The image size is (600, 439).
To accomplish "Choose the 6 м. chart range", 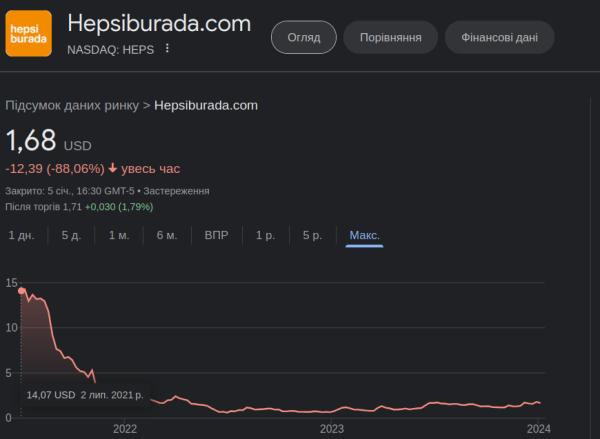I will [x=167, y=235].
